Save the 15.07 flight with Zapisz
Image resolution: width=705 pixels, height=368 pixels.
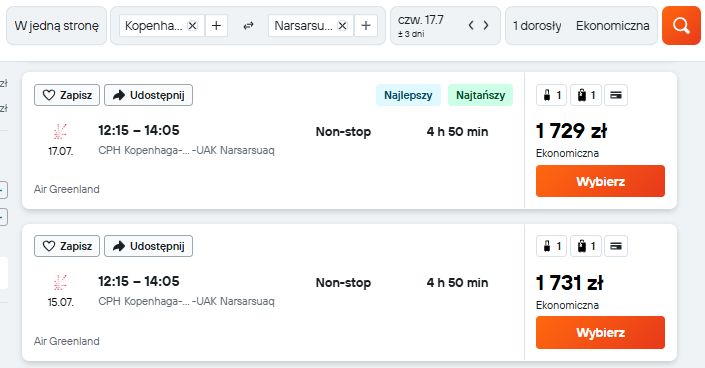67,246
